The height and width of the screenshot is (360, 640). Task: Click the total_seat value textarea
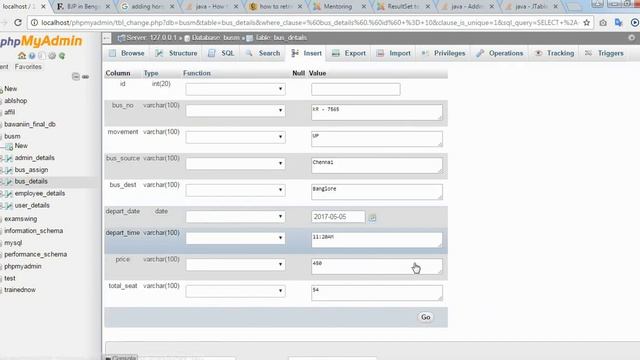[377, 293]
